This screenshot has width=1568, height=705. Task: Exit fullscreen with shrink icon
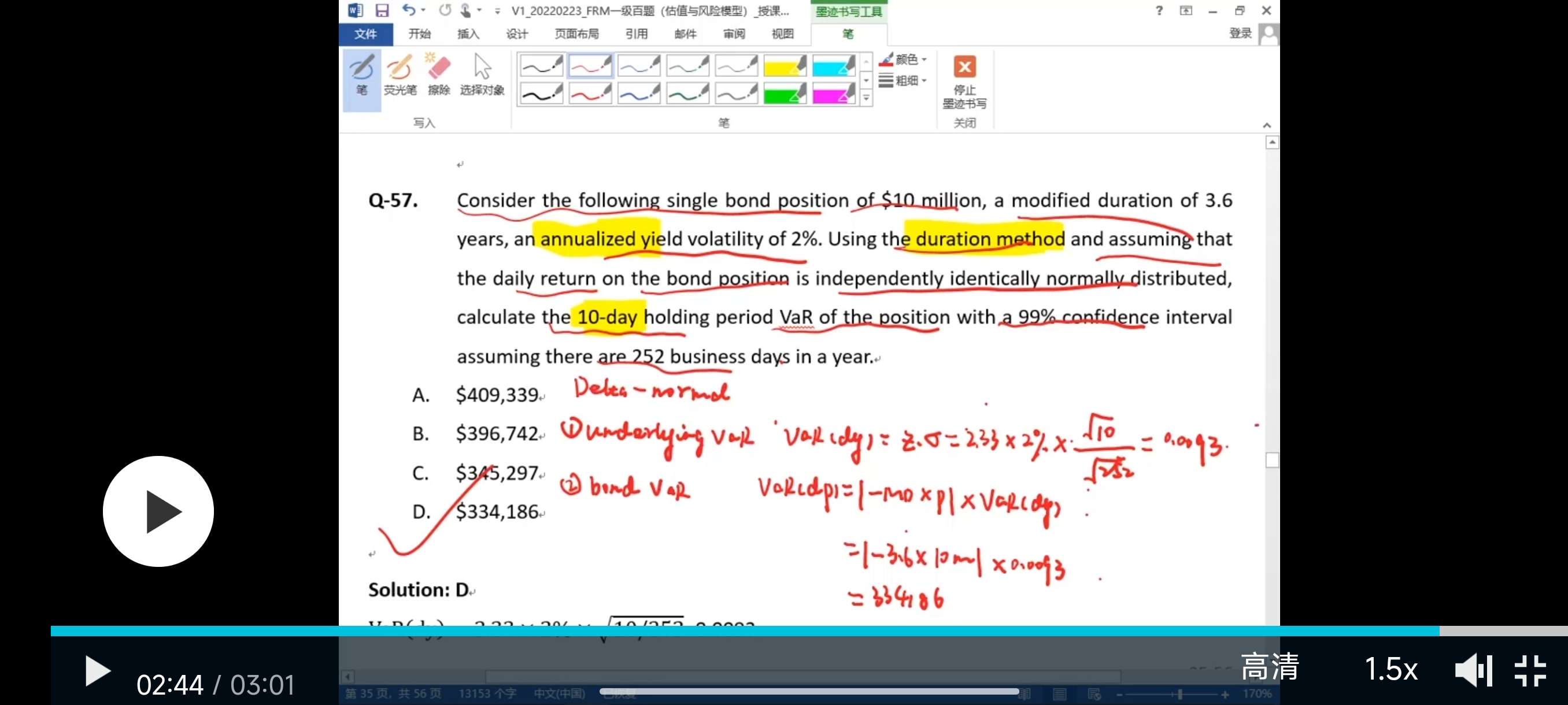pyautogui.click(x=1530, y=670)
